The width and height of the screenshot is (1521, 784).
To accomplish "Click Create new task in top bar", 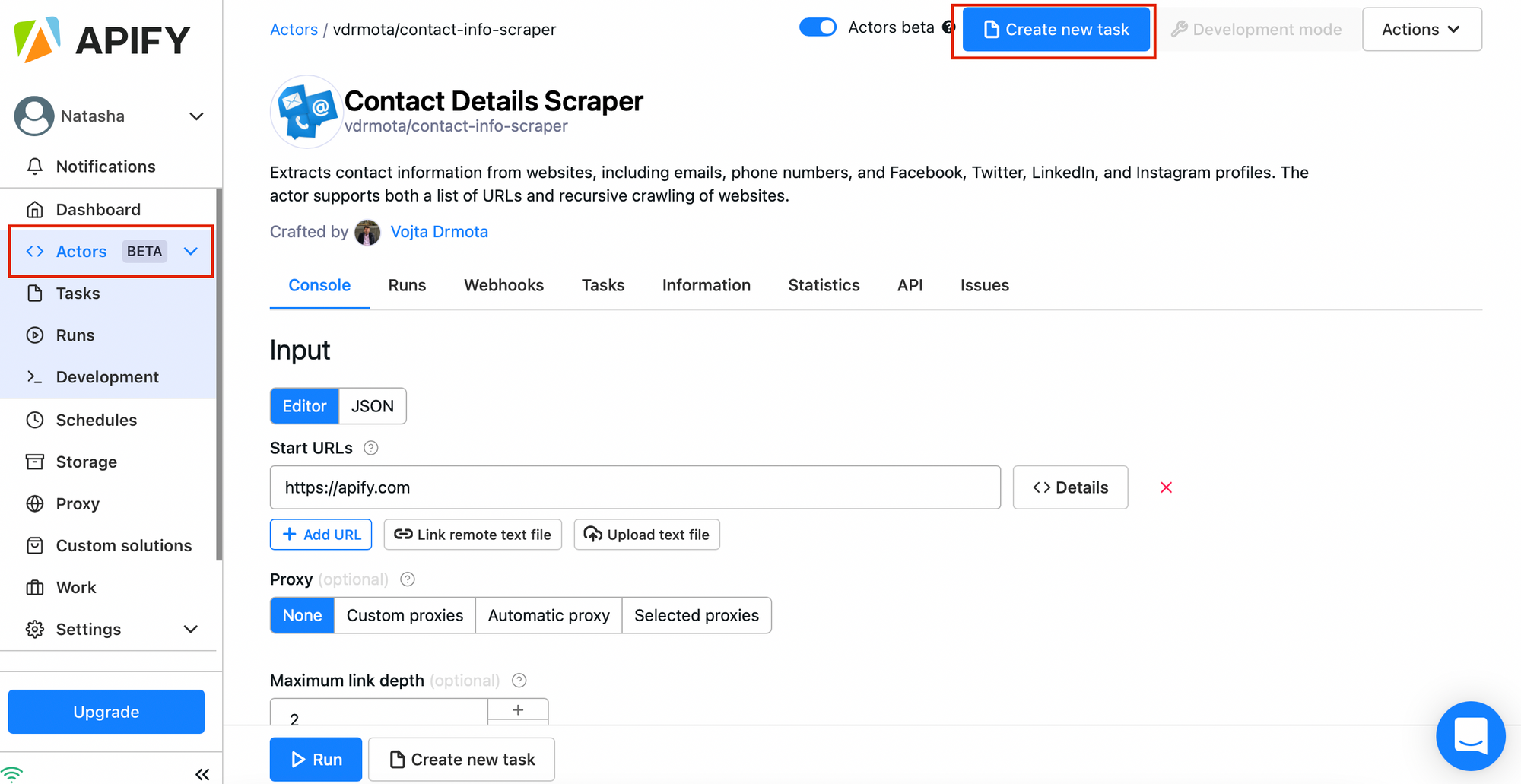I will pyautogui.click(x=1056, y=30).
